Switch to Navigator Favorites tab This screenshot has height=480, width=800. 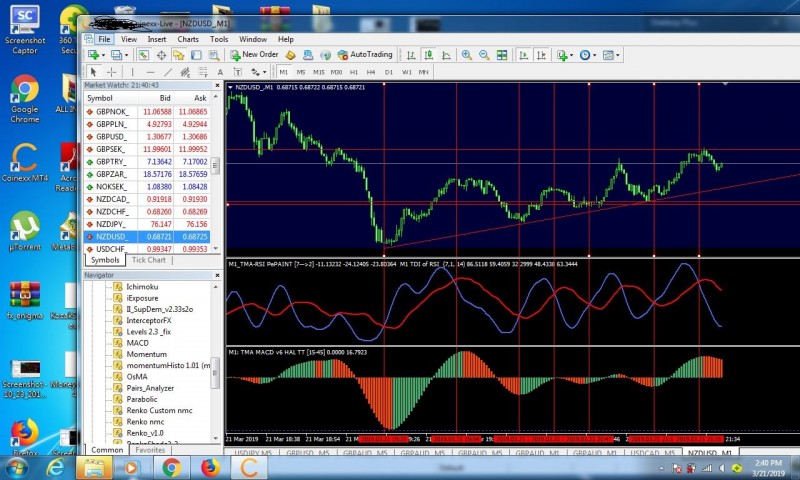click(x=150, y=450)
